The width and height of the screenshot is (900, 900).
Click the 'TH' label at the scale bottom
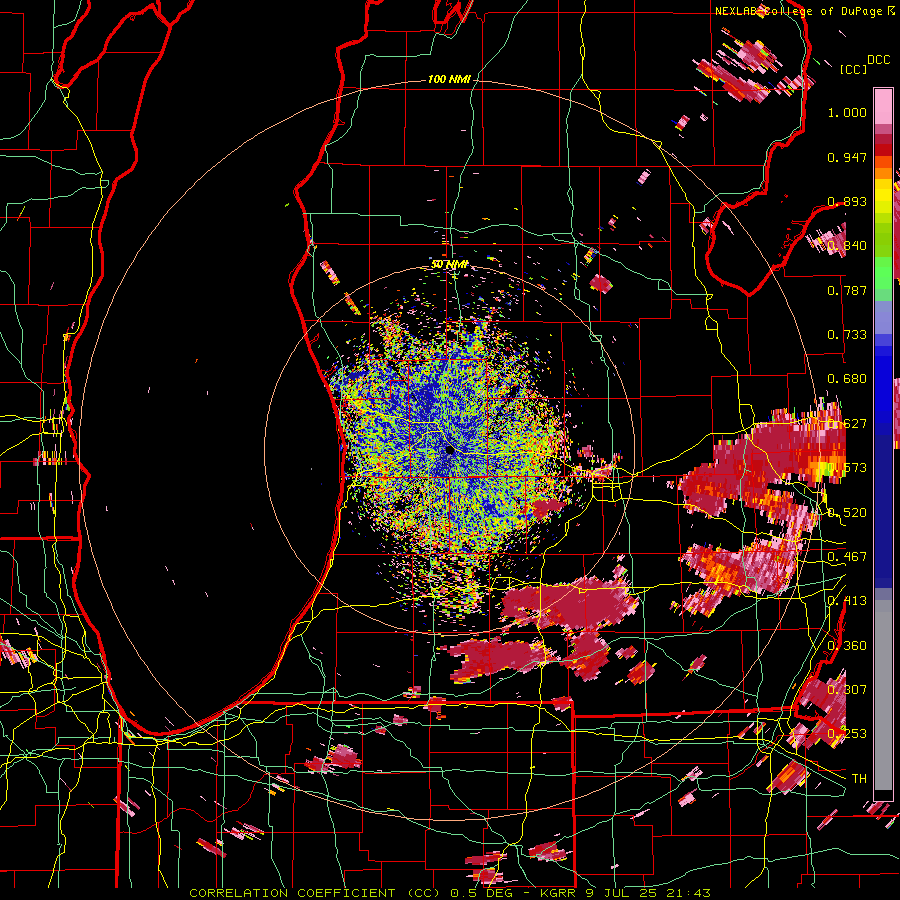coord(859,779)
